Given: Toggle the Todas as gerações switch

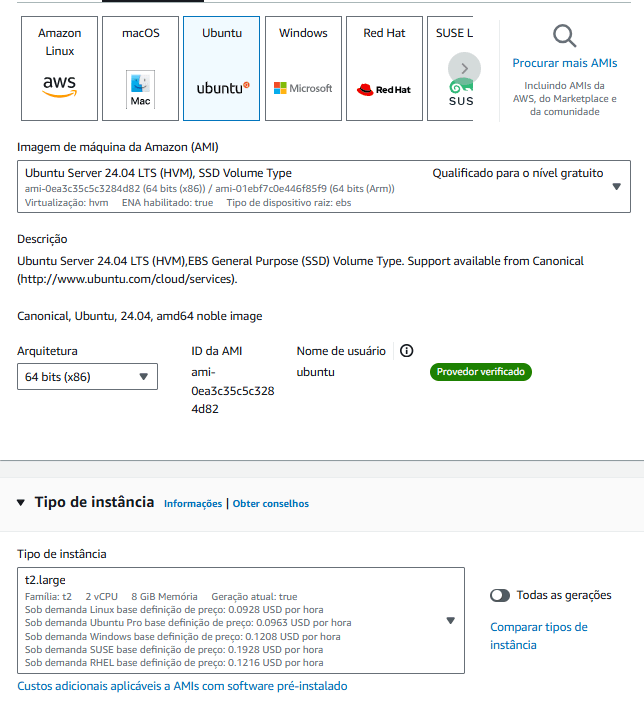Looking at the screenshot, I should [x=500, y=595].
